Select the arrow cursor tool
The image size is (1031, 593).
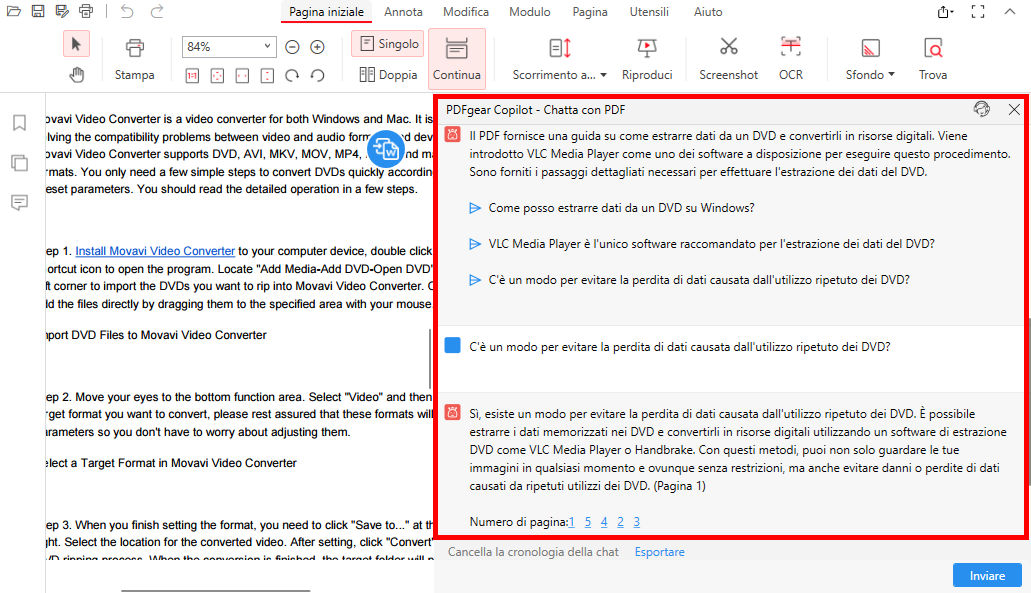(x=76, y=45)
